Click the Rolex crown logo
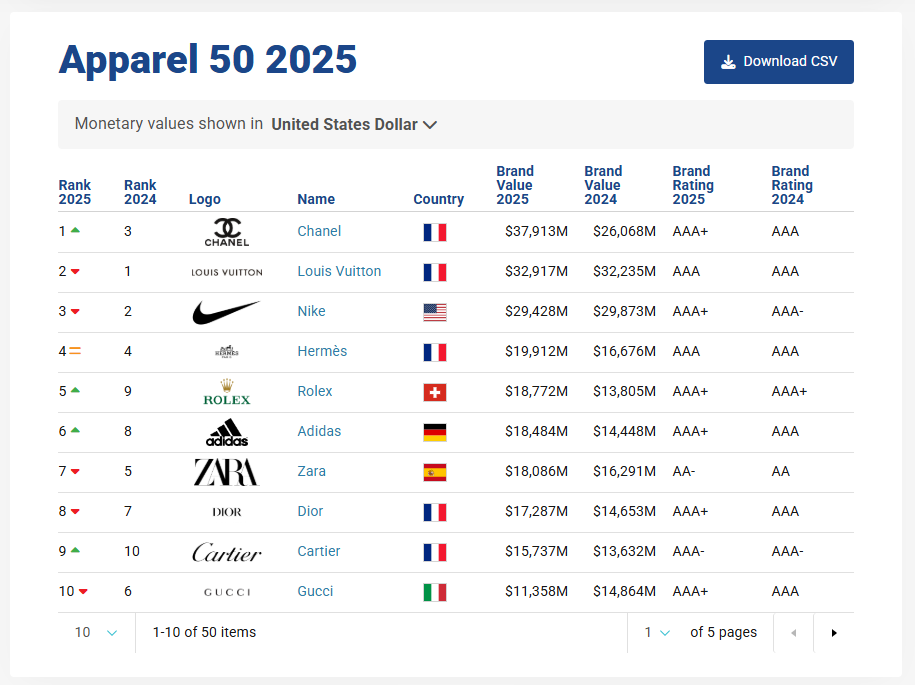 coord(227,392)
